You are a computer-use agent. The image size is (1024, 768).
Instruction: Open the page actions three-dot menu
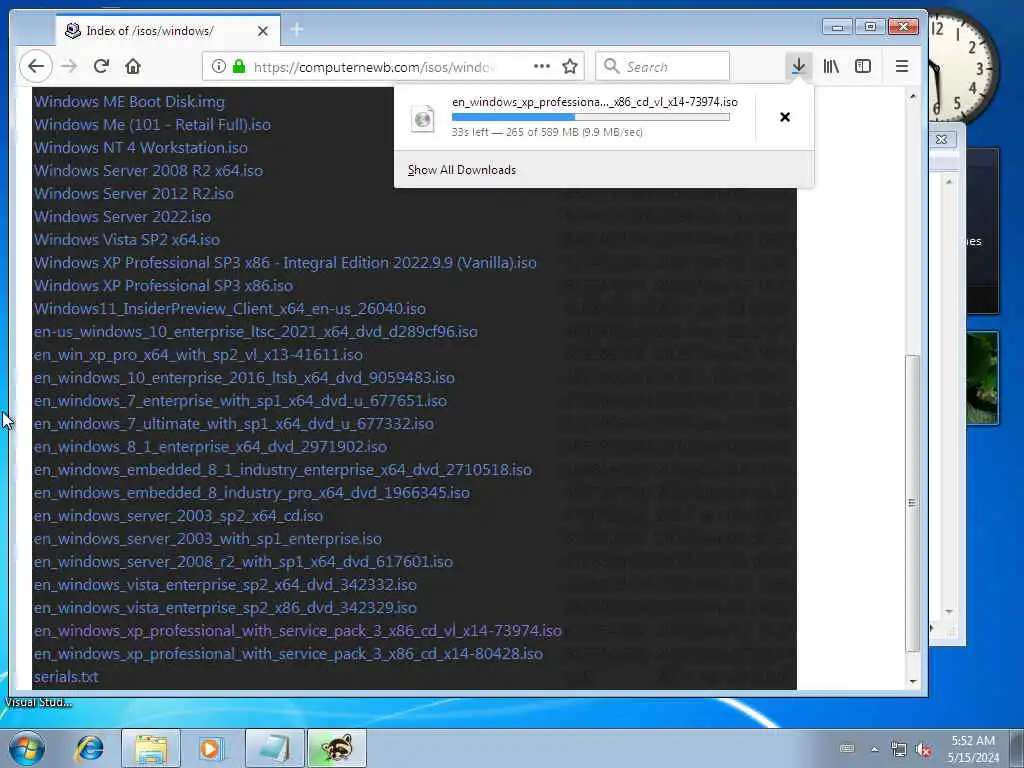click(541, 66)
